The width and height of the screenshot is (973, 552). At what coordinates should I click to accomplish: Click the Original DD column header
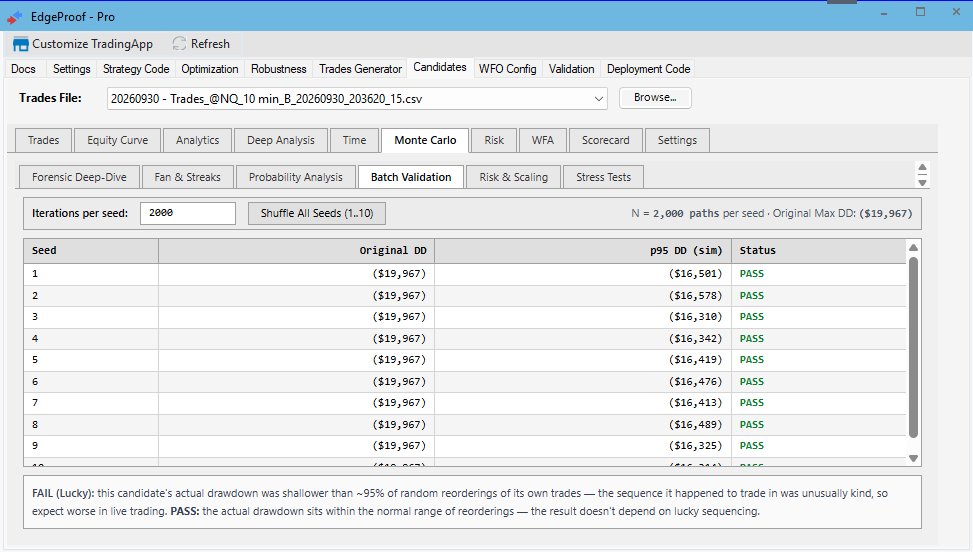(297, 251)
